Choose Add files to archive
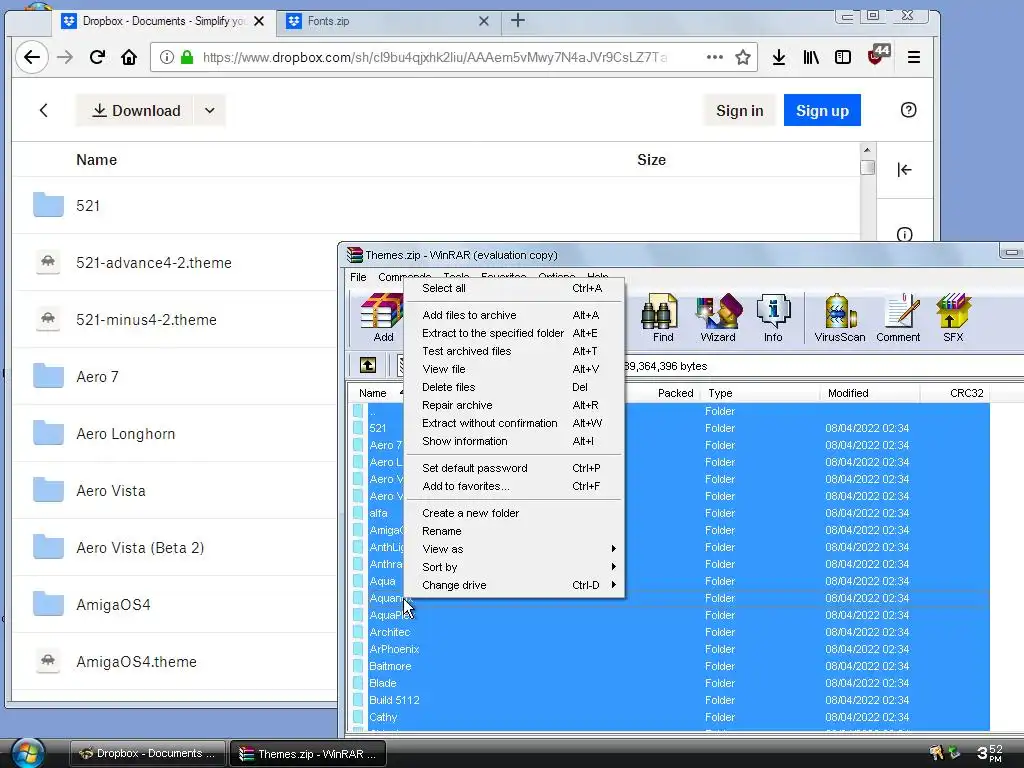 point(513,315)
